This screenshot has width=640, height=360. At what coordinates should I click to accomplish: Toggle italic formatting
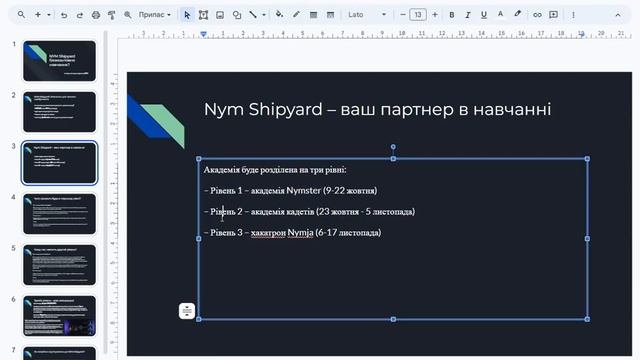pos(468,15)
